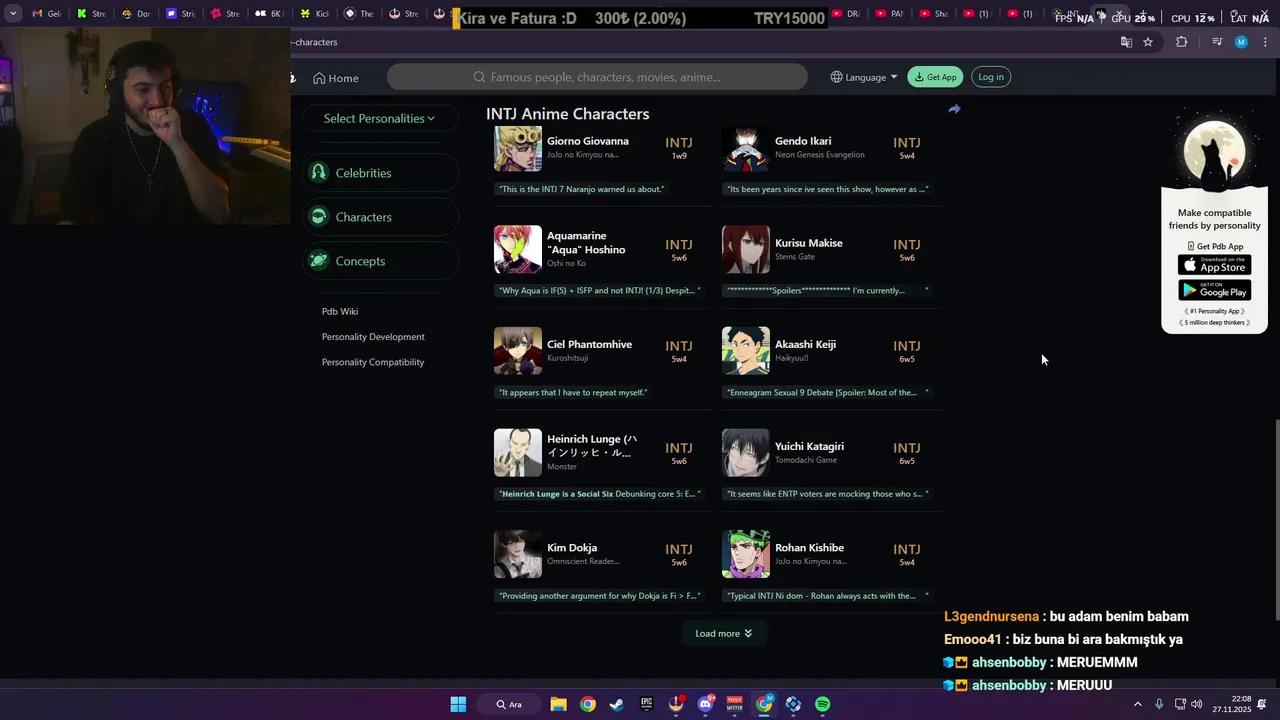Open the taskbar clock 22:08
Viewport: 1280px width, 720px height.
pyautogui.click(x=1233, y=704)
